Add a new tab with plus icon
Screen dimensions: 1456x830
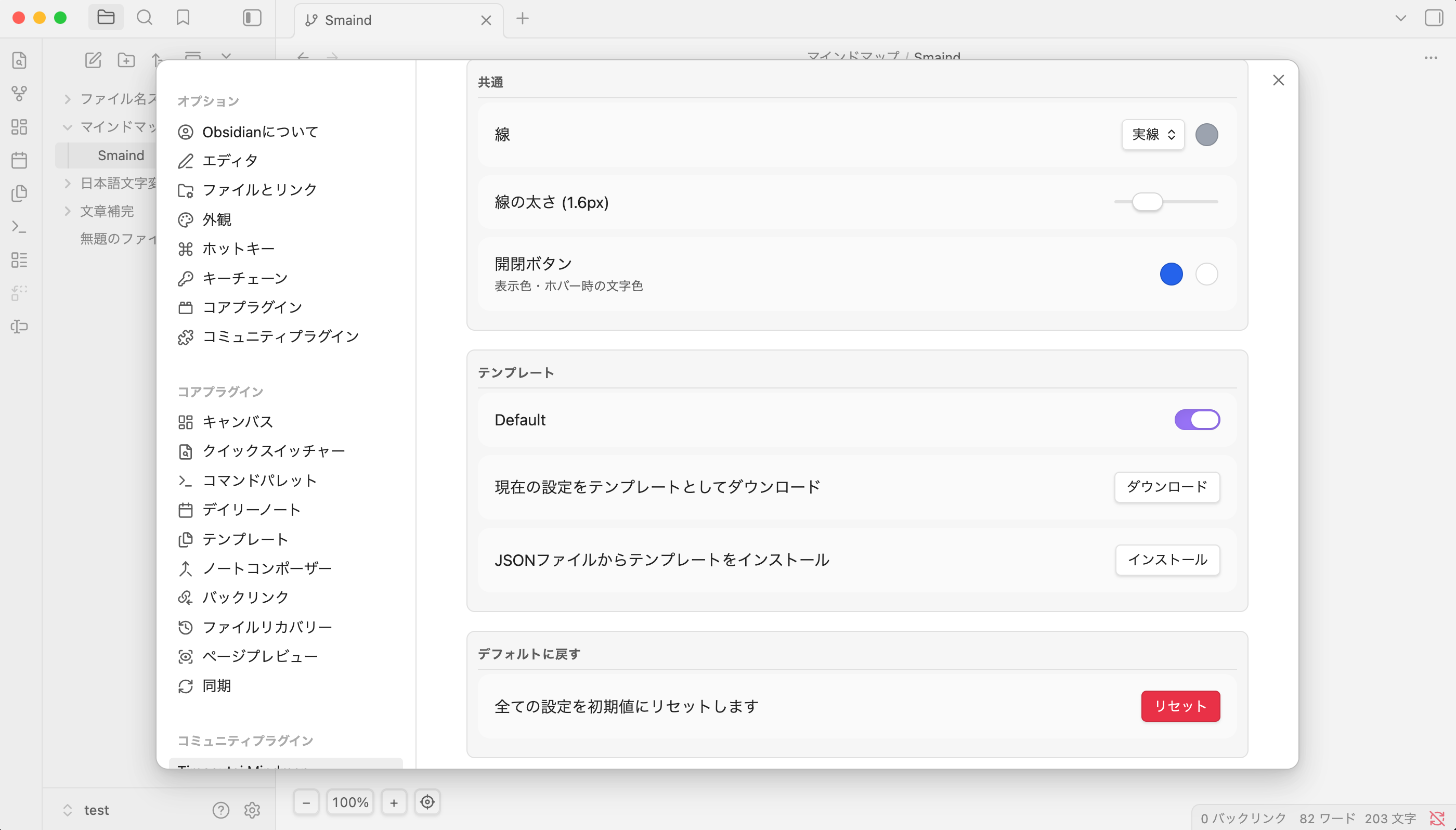tap(522, 19)
